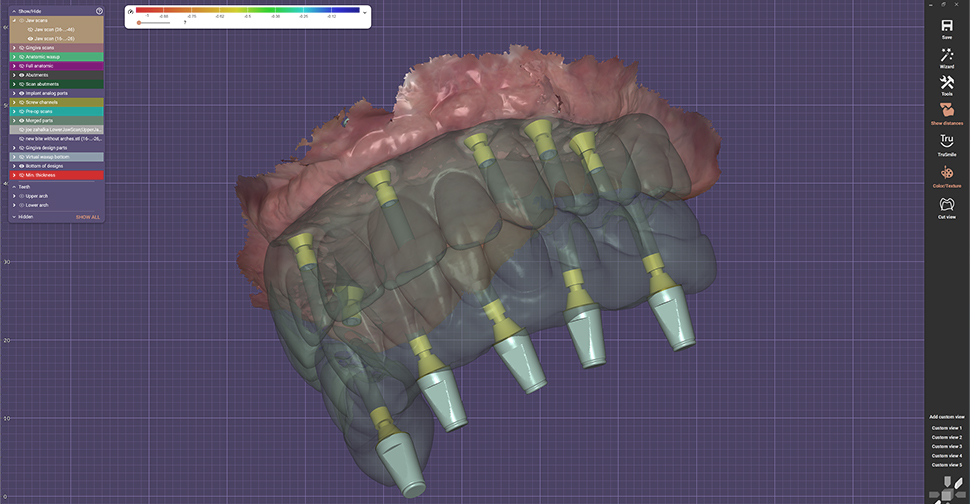Open the Wizard tool

coord(946,55)
